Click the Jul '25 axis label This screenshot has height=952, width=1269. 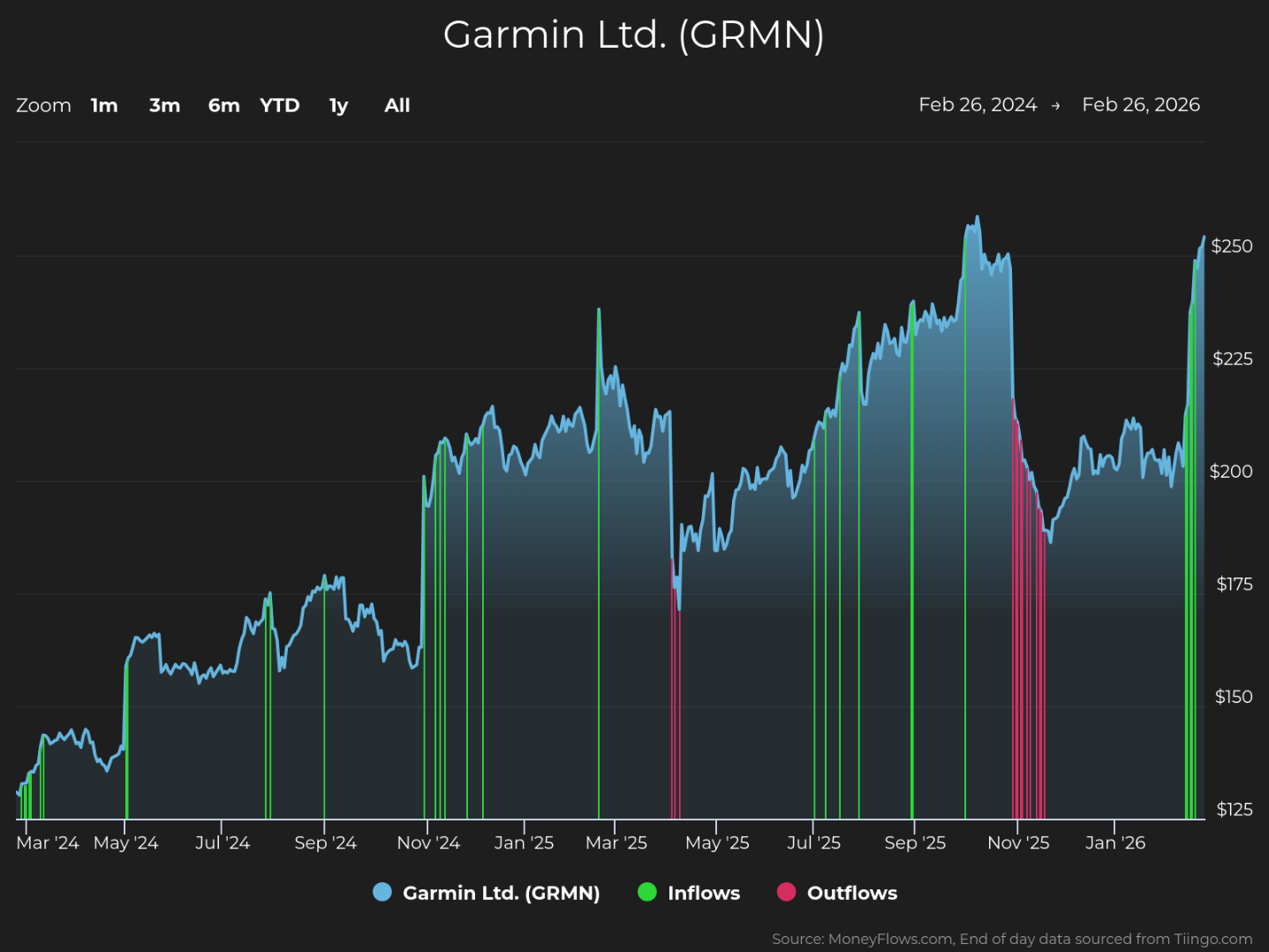coord(813,842)
